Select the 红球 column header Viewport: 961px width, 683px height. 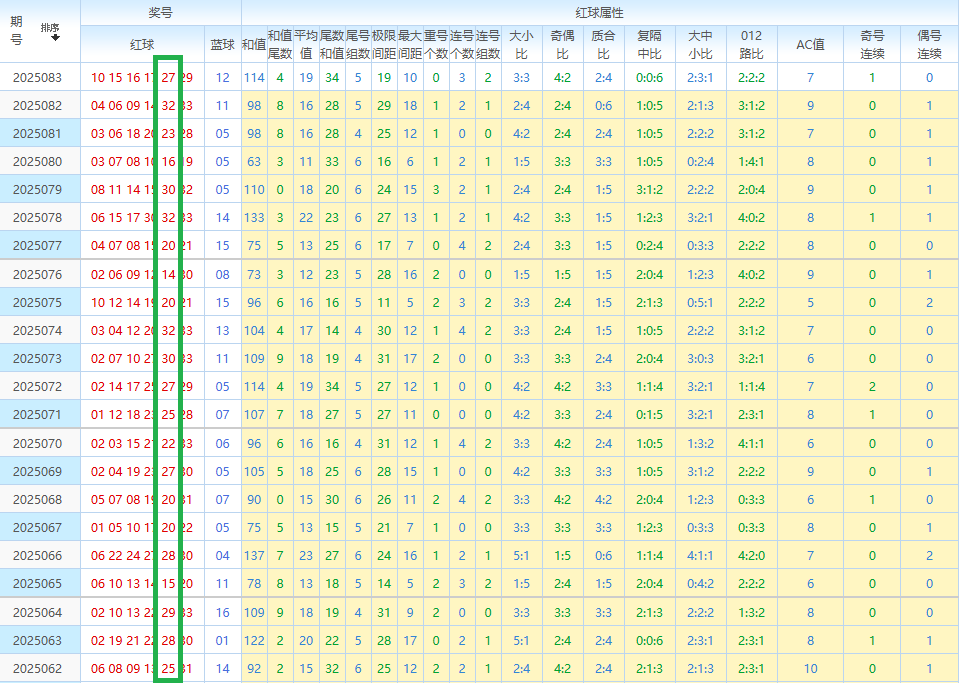tap(142, 44)
